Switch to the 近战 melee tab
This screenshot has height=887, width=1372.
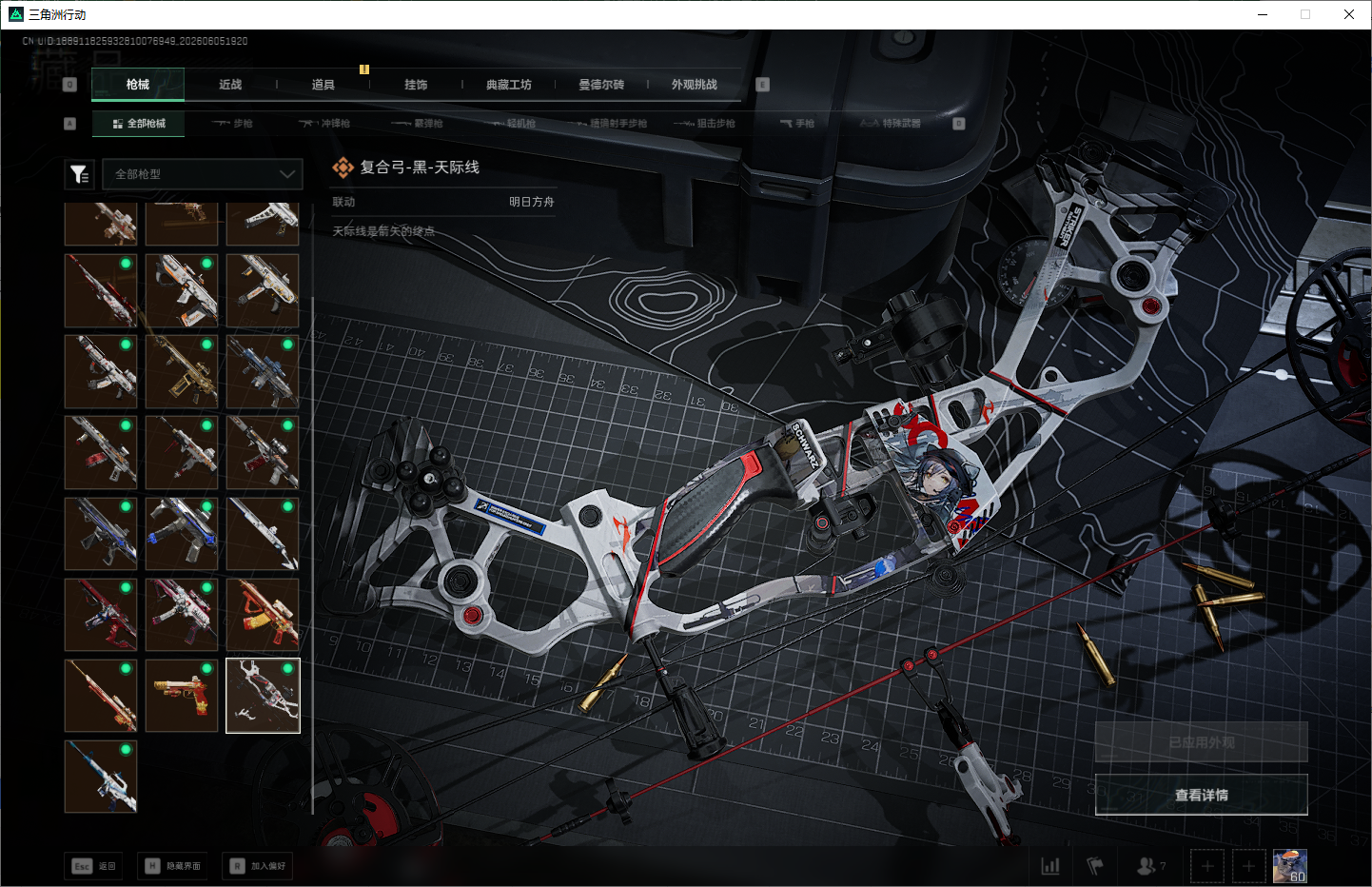(230, 85)
